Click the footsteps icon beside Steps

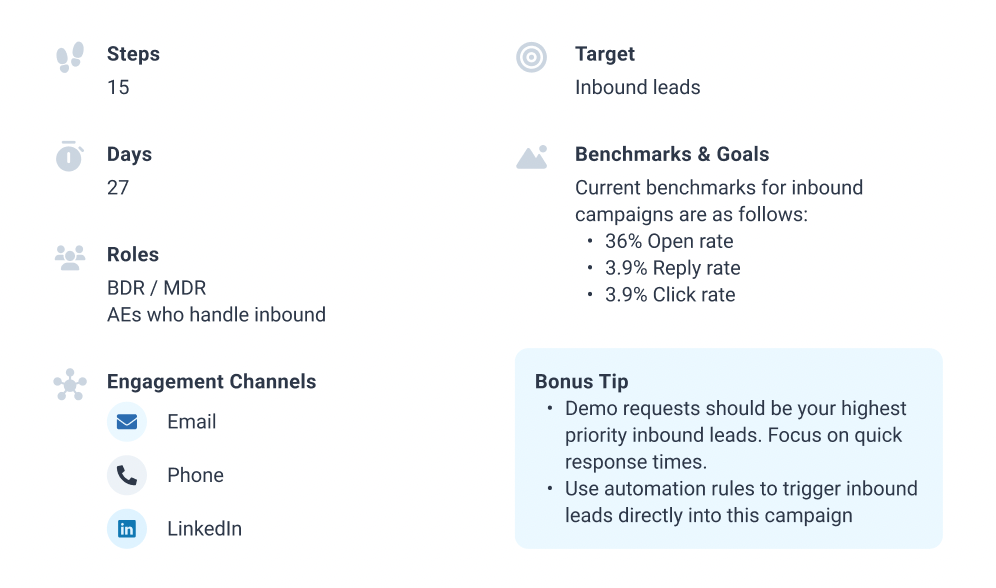tap(70, 57)
